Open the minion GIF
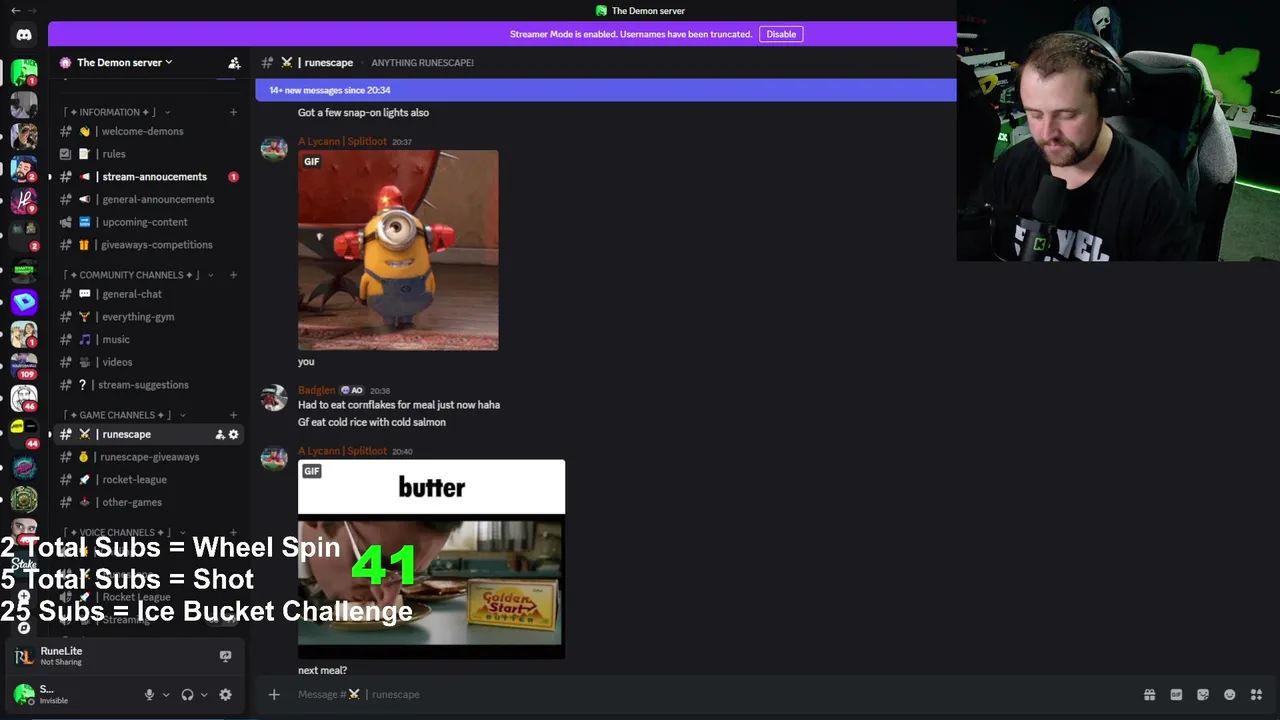 (x=398, y=250)
